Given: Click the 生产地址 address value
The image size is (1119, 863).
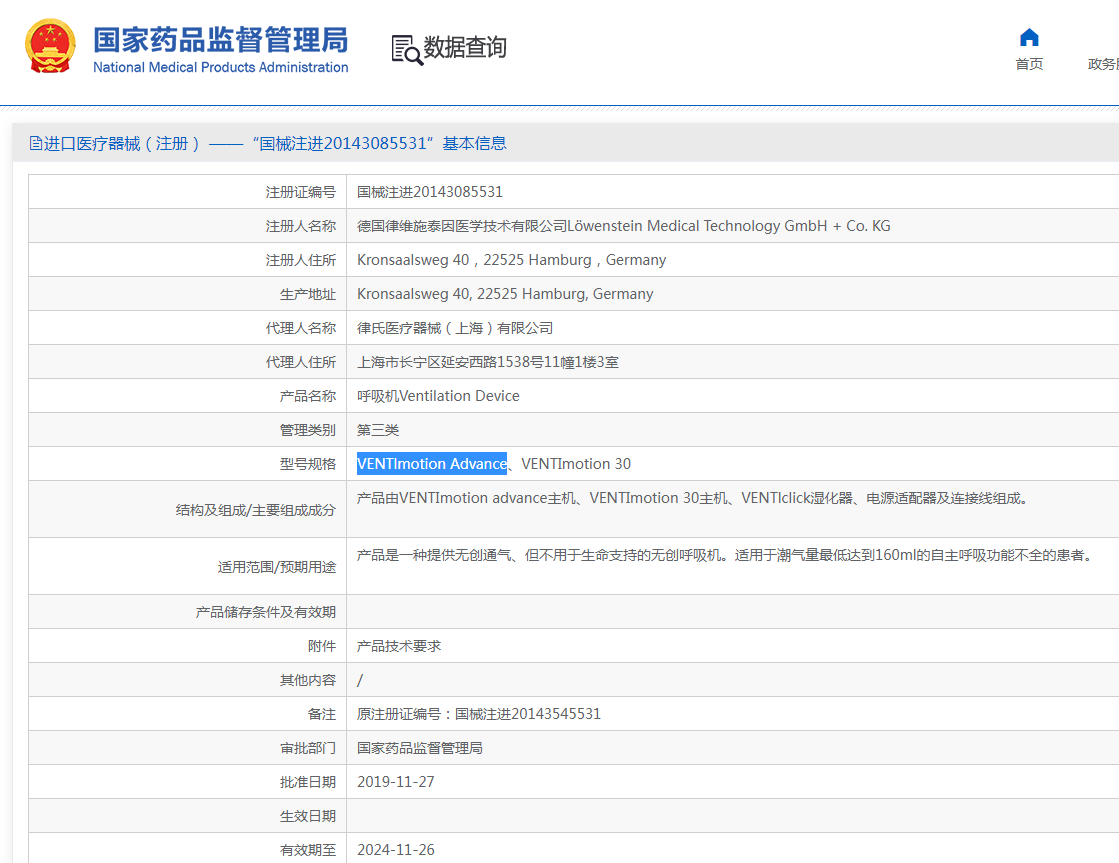Looking at the screenshot, I should 505,294.
